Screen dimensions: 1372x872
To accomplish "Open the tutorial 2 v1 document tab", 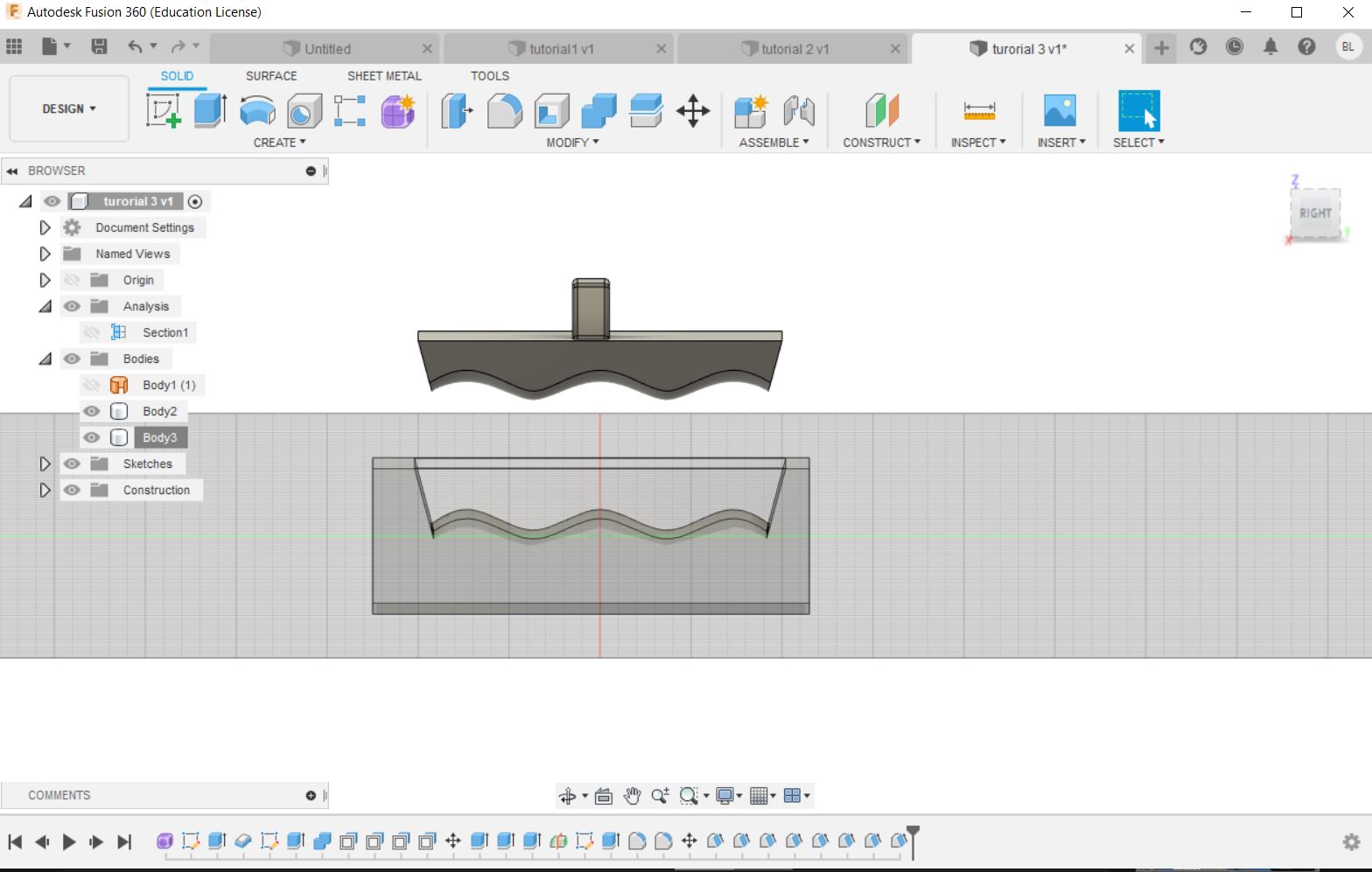I will (794, 49).
